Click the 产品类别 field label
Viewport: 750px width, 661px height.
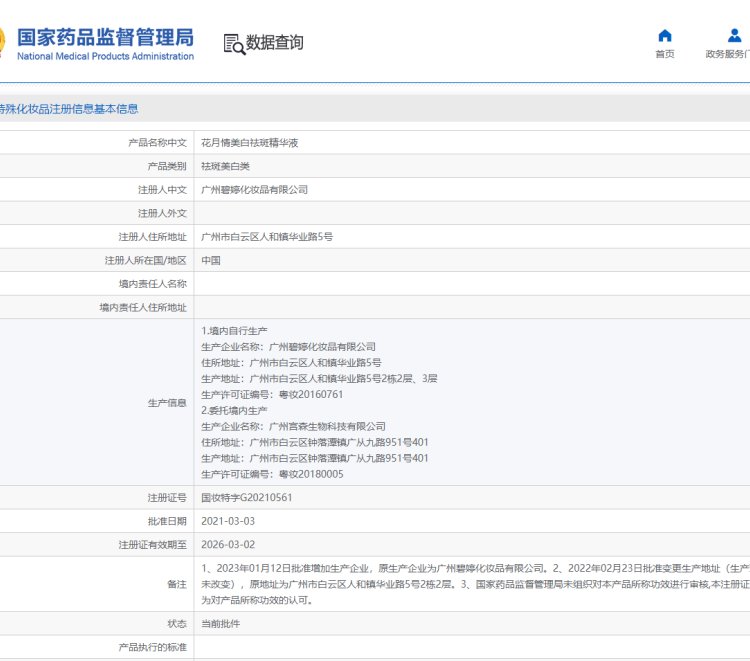(x=167, y=166)
